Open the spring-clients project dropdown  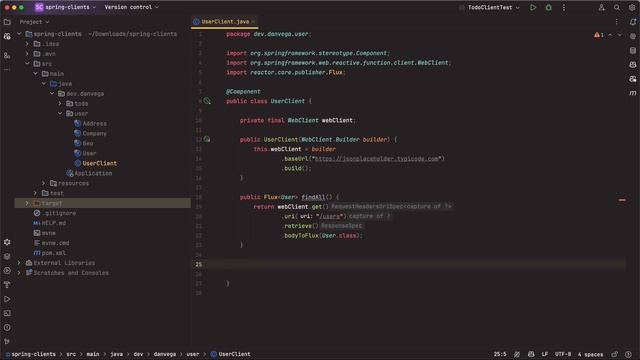(66, 7)
